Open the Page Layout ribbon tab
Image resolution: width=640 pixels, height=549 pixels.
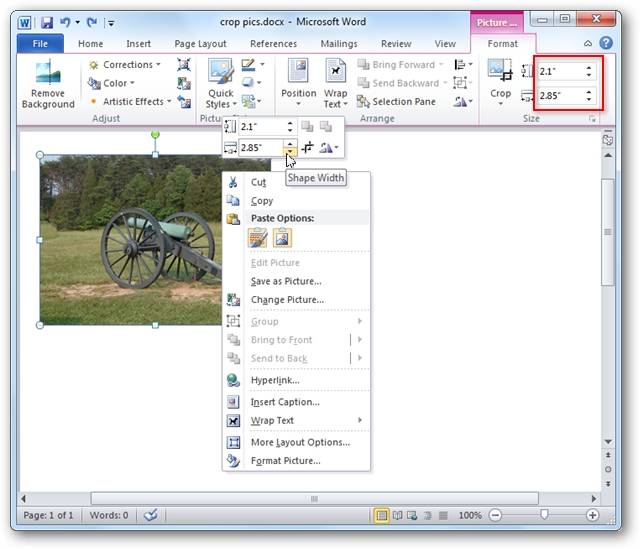coord(200,44)
